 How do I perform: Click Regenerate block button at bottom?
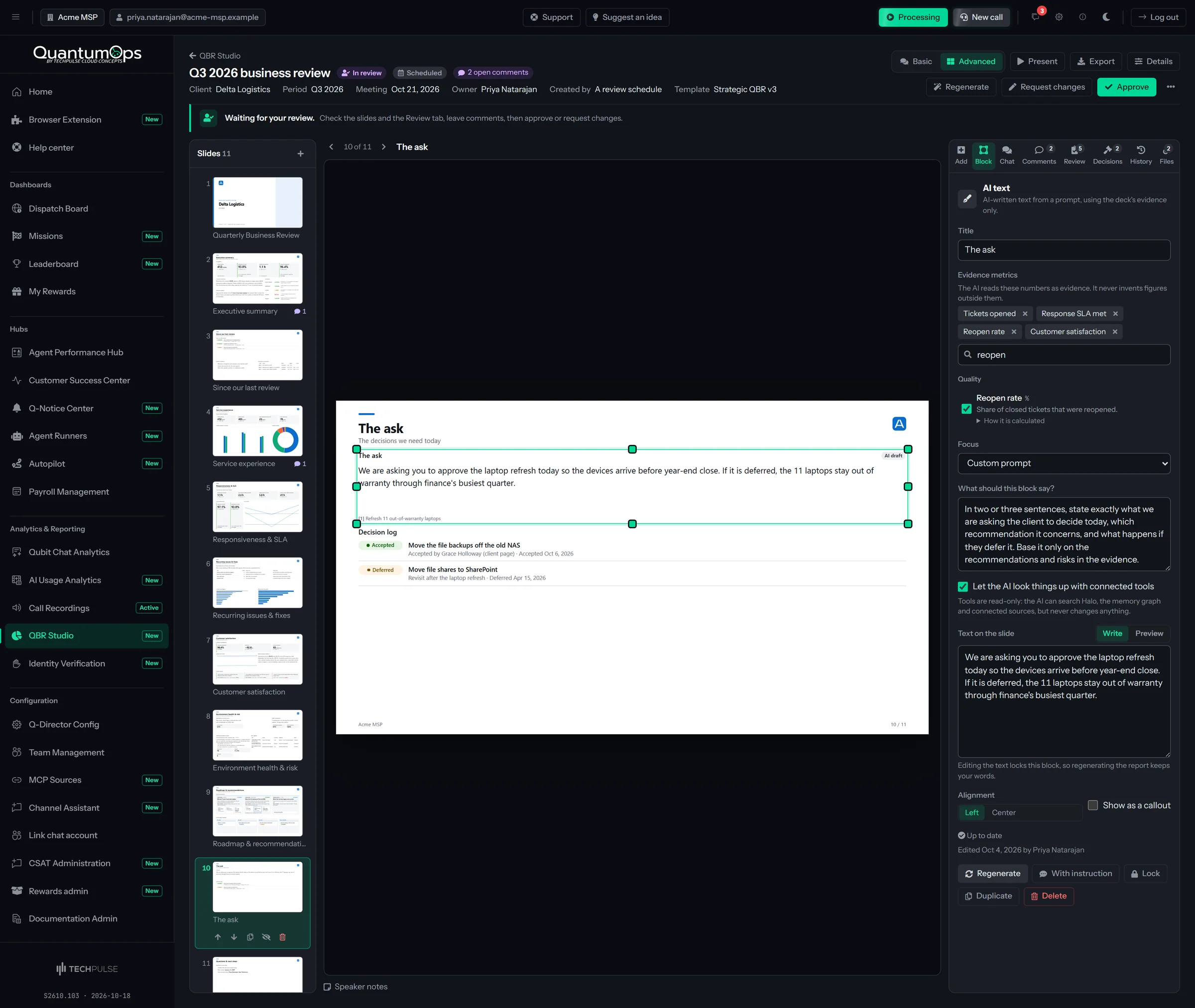[x=992, y=874]
